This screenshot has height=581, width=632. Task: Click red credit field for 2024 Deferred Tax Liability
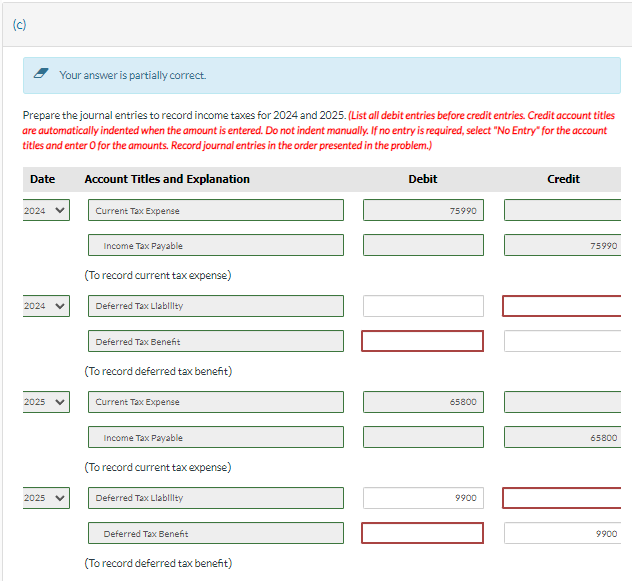coord(561,306)
